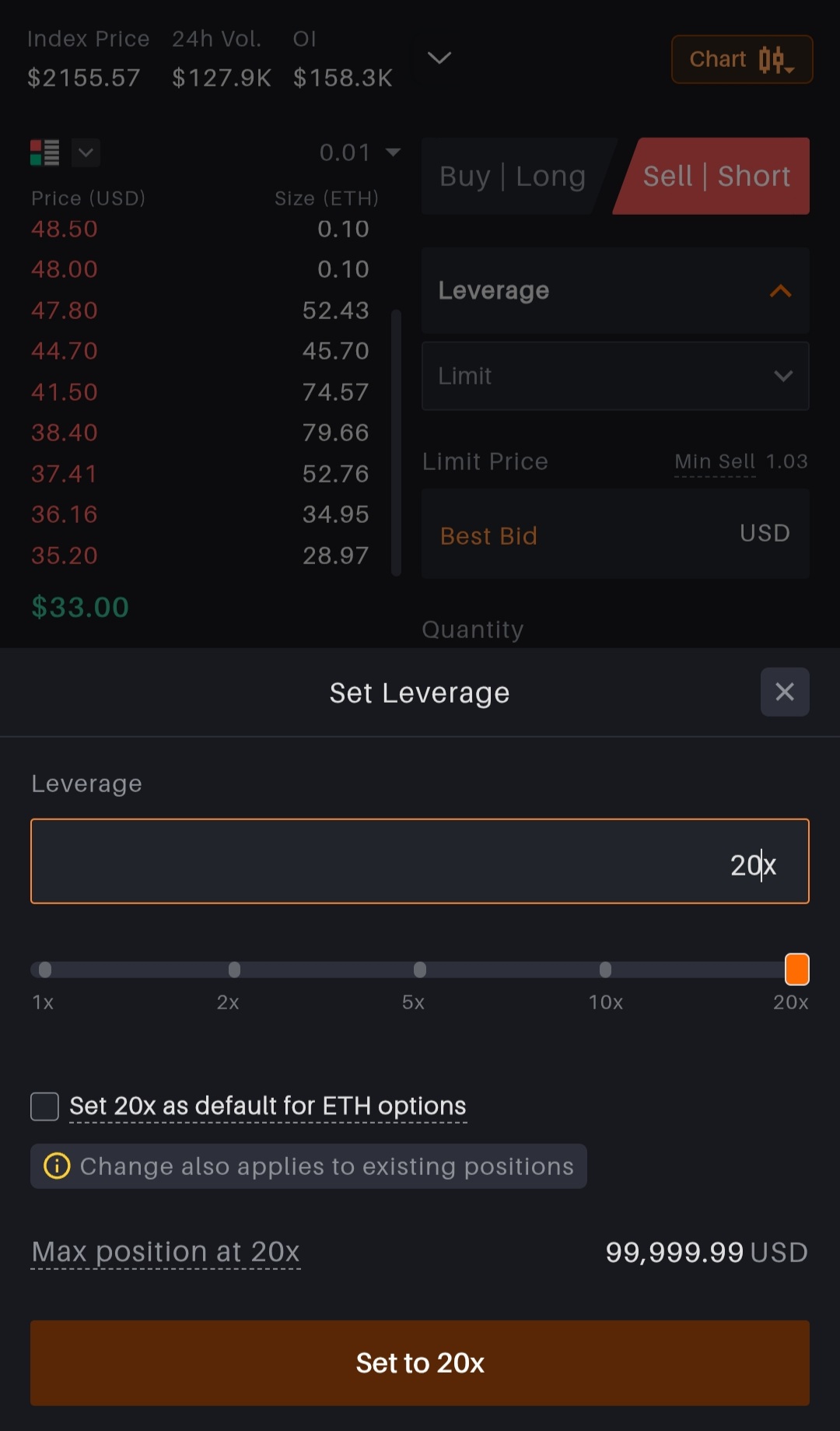Choose the 10x leverage slider stop

coord(605,970)
